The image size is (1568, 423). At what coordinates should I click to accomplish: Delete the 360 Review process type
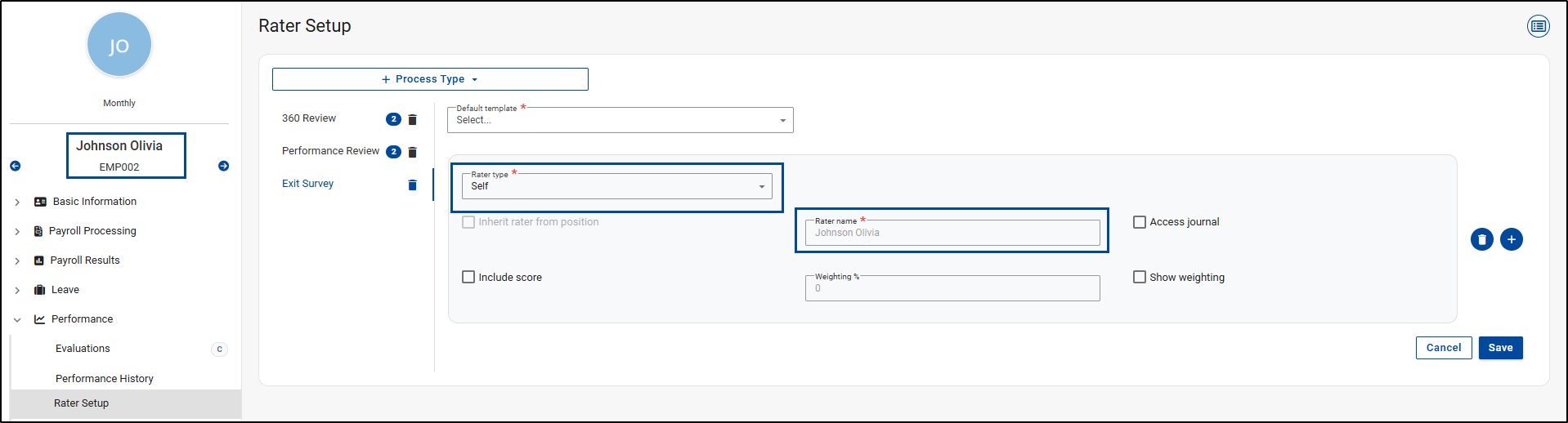click(412, 119)
